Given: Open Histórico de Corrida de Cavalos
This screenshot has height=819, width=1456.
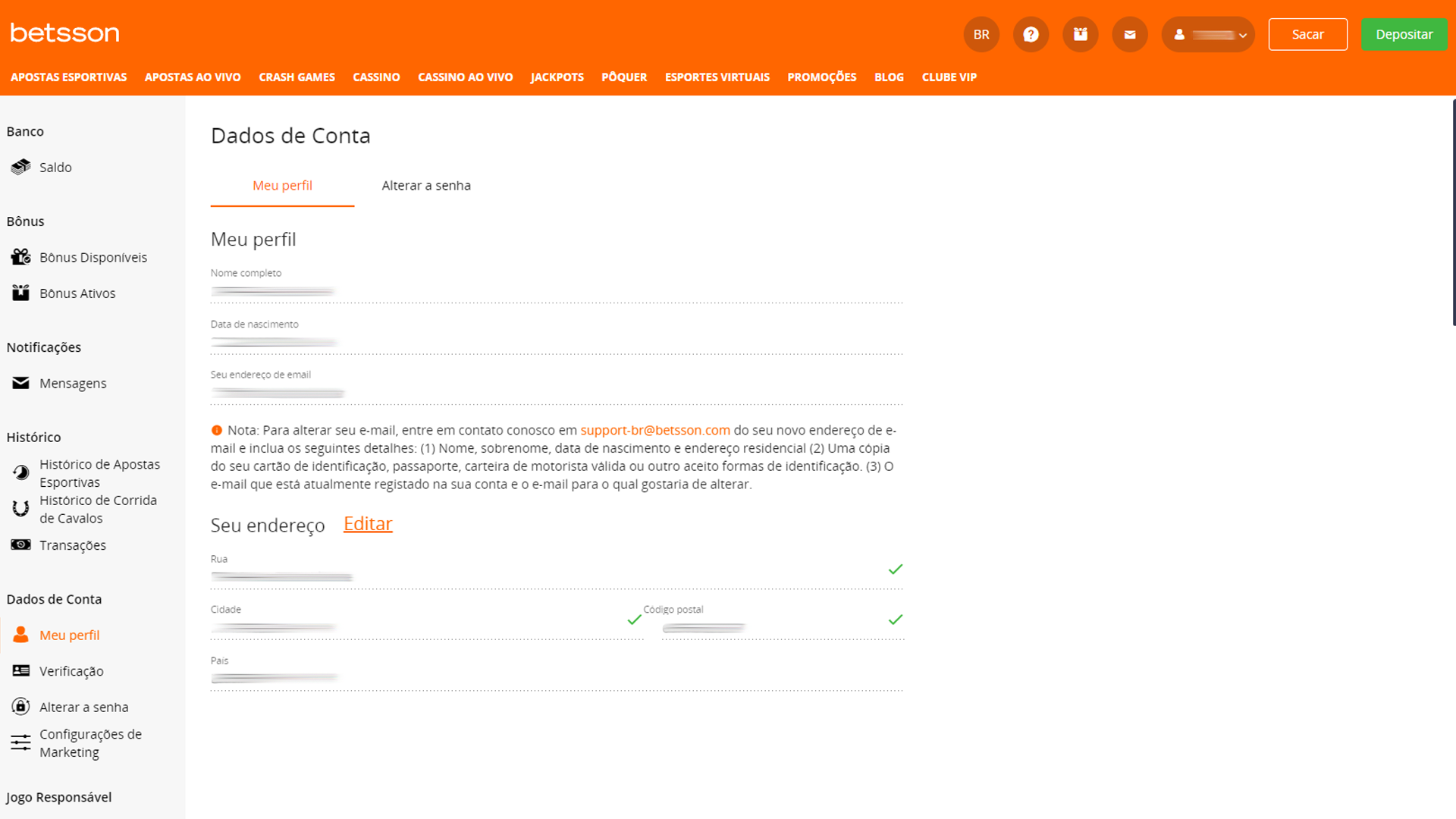Looking at the screenshot, I should (98, 509).
